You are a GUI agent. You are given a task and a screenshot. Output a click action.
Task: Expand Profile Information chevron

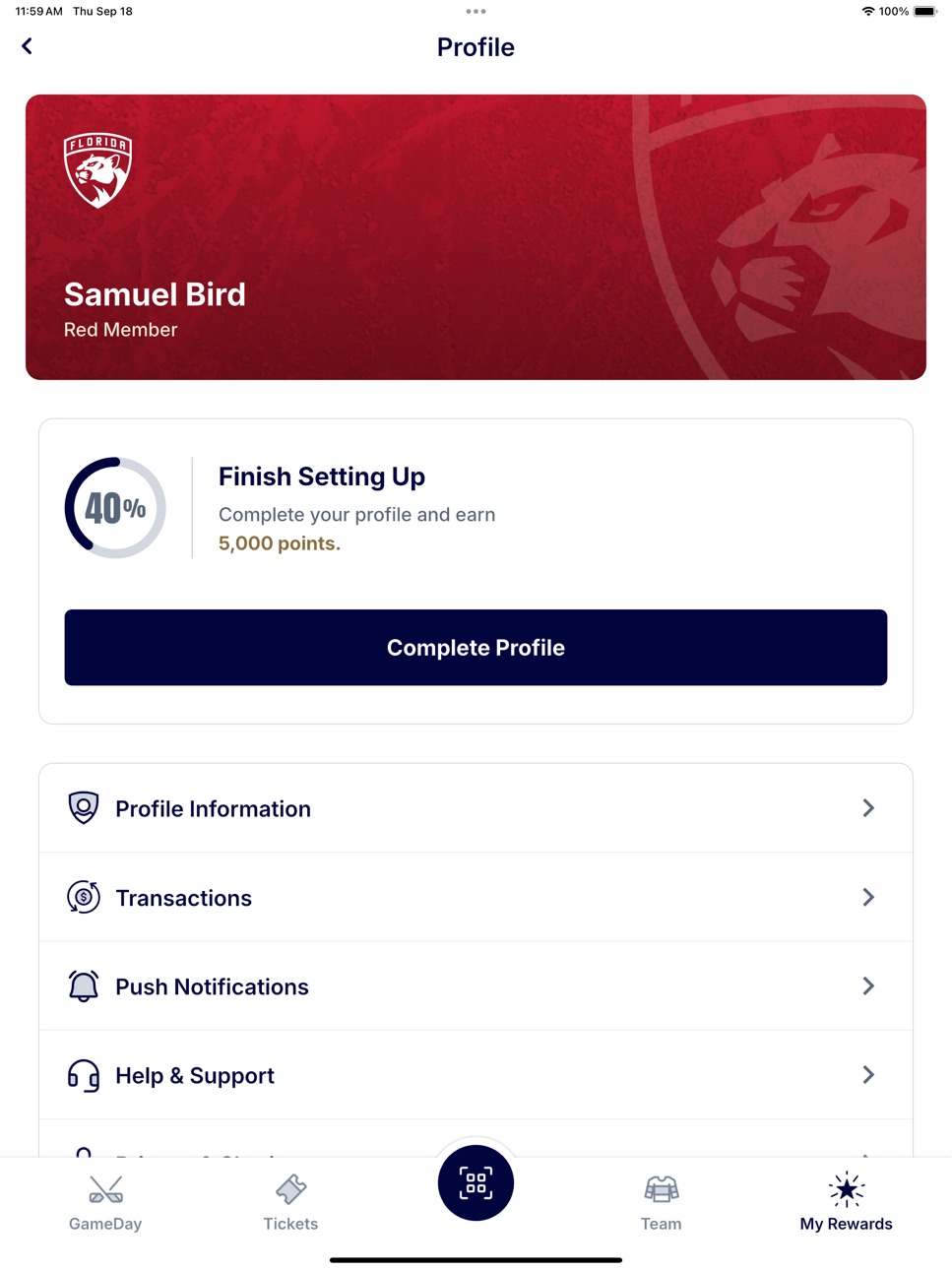point(868,808)
